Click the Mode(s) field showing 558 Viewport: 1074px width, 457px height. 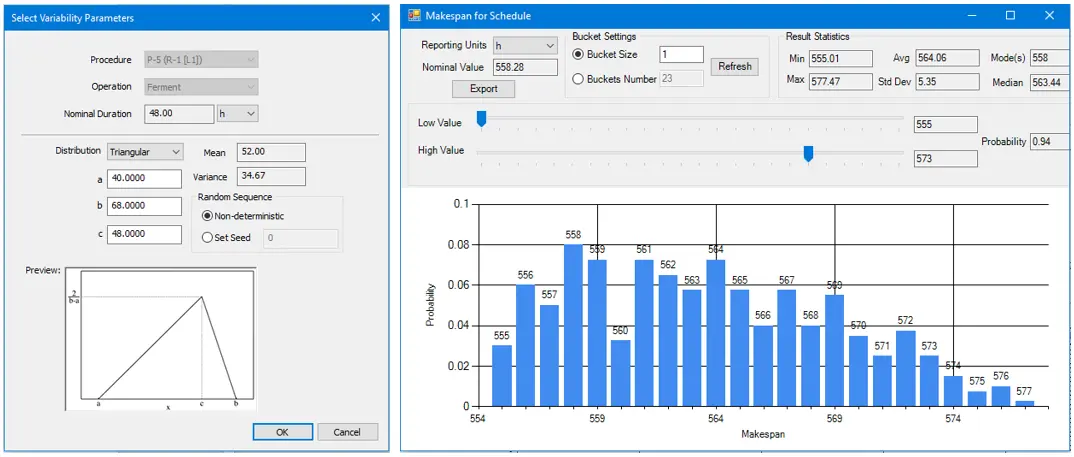[1051, 58]
